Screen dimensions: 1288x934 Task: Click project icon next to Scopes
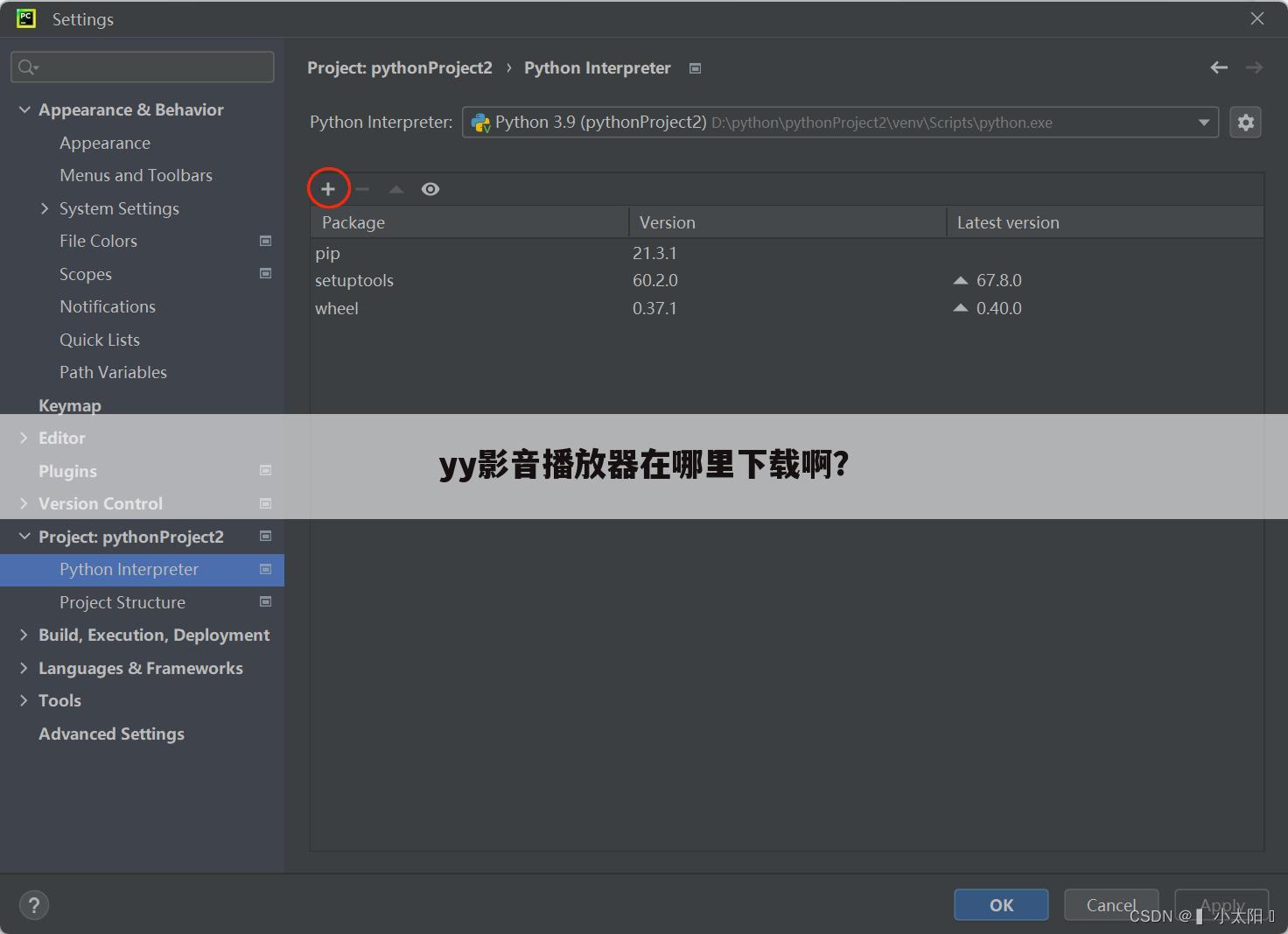(x=265, y=273)
